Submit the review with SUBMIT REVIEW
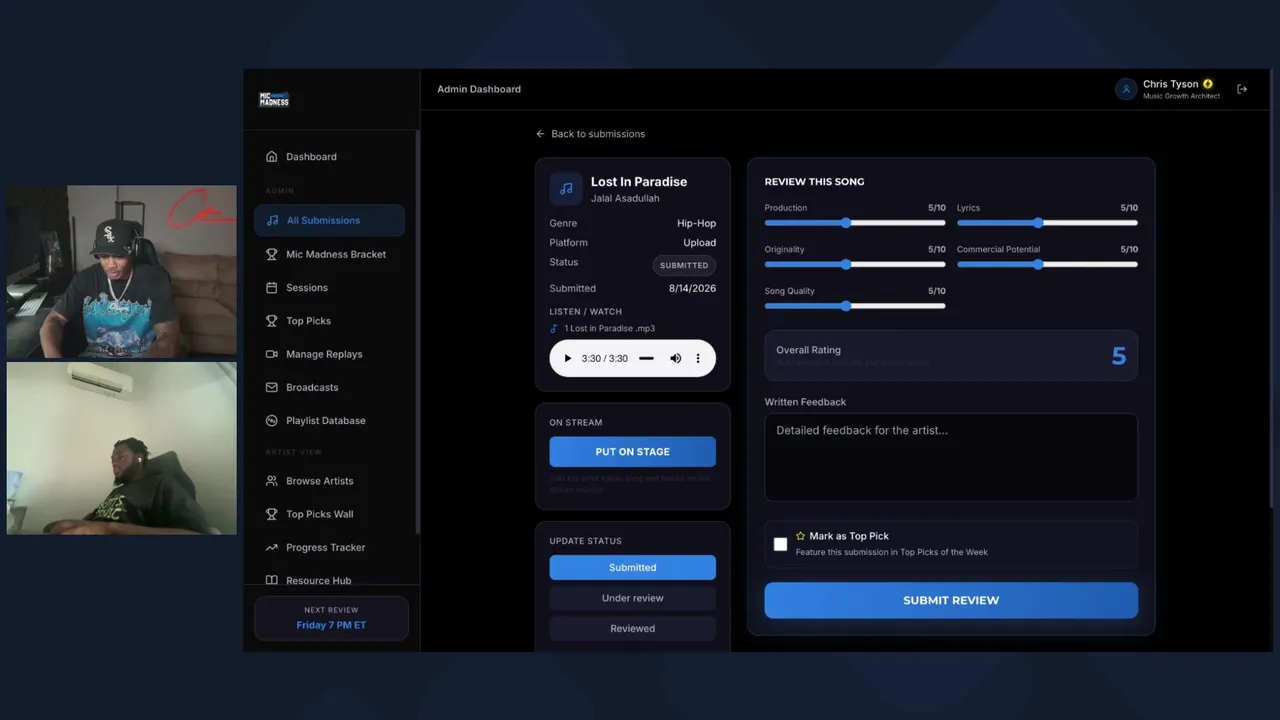Viewport: 1280px width, 720px height. [951, 600]
